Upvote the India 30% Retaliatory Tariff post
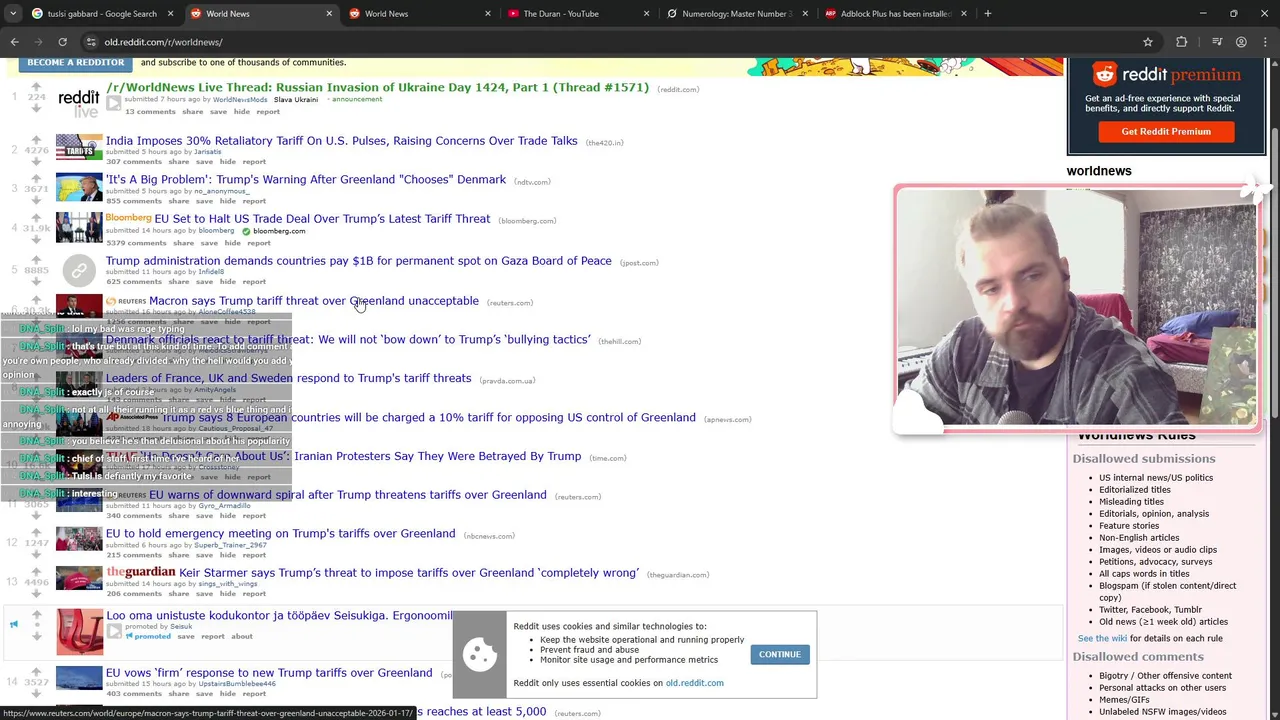1280x720 pixels. point(36,139)
